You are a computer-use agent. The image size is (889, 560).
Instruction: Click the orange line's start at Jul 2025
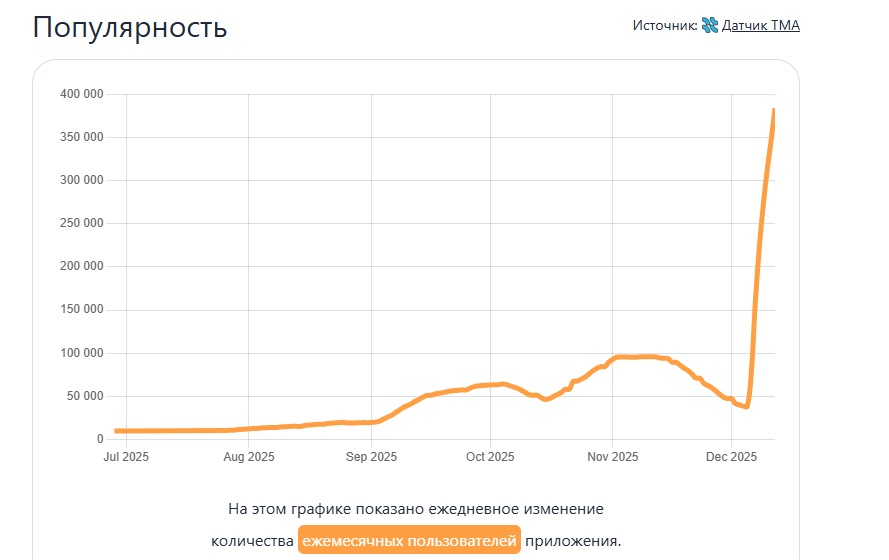tap(116, 431)
